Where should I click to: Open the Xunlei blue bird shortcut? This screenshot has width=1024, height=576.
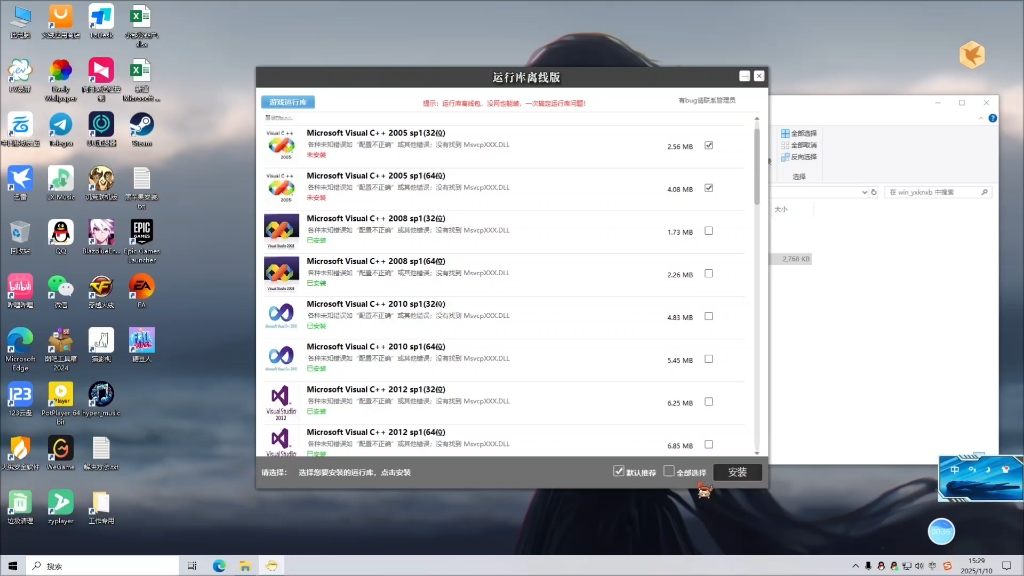pos(20,184)
